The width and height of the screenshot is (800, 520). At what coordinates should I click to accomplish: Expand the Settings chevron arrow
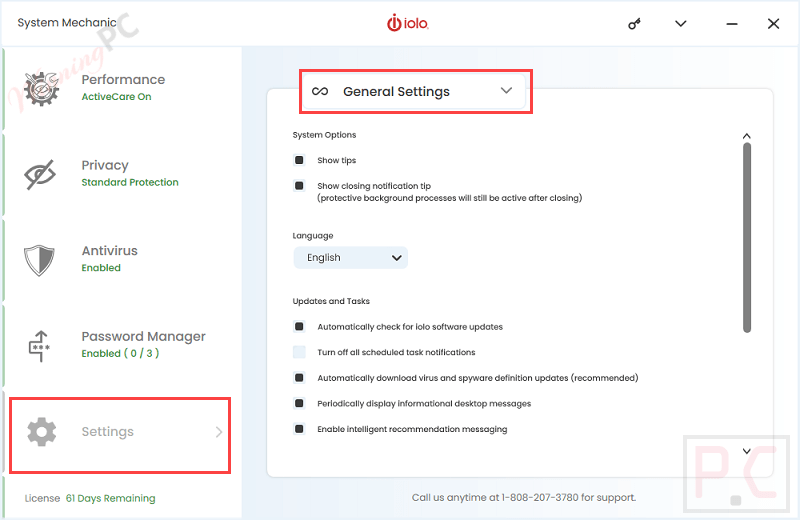(219, 432)
